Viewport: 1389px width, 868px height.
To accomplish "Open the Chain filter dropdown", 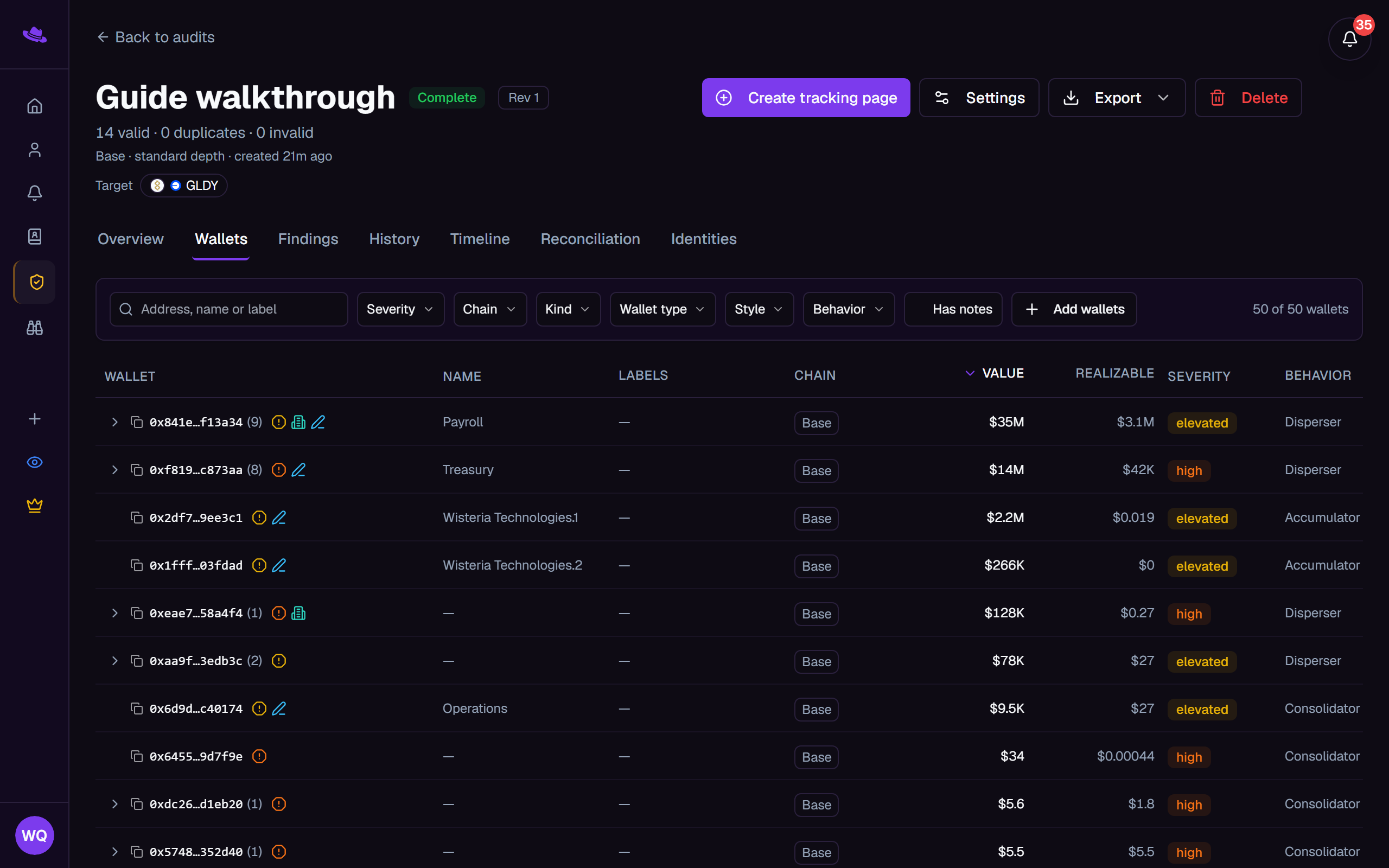I will click(x=489, y=309).
